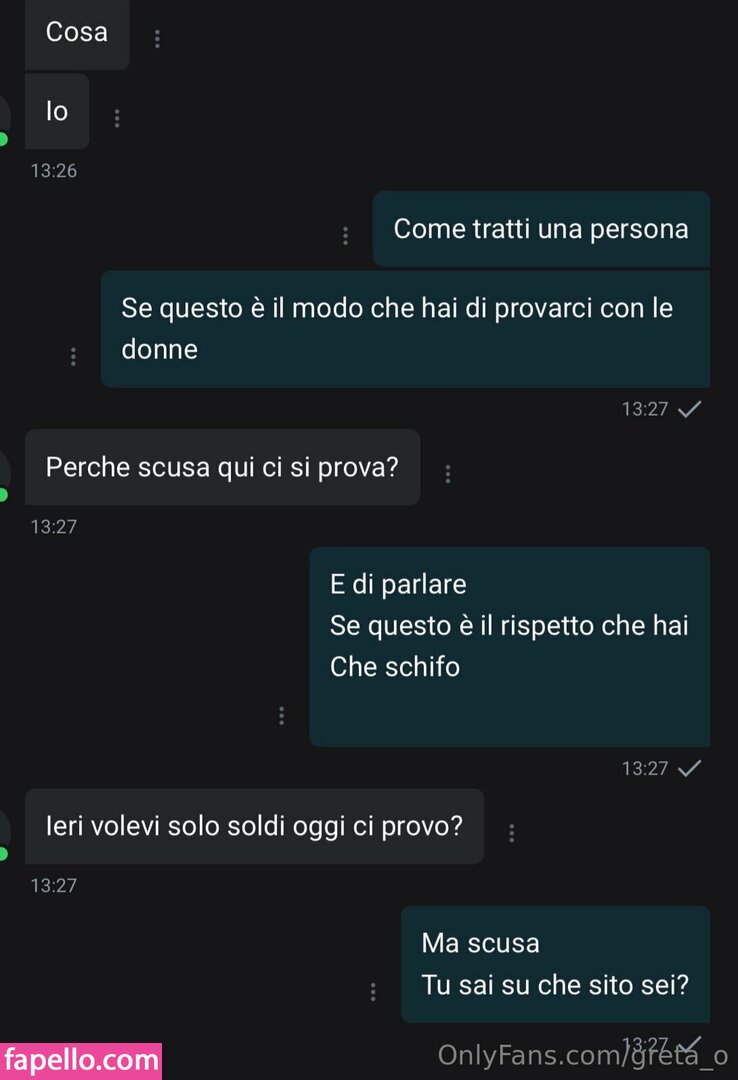Tap the sent checkmark under 'Che schifo' message
Screen dimensions: 738x1080
pos(689,768)
